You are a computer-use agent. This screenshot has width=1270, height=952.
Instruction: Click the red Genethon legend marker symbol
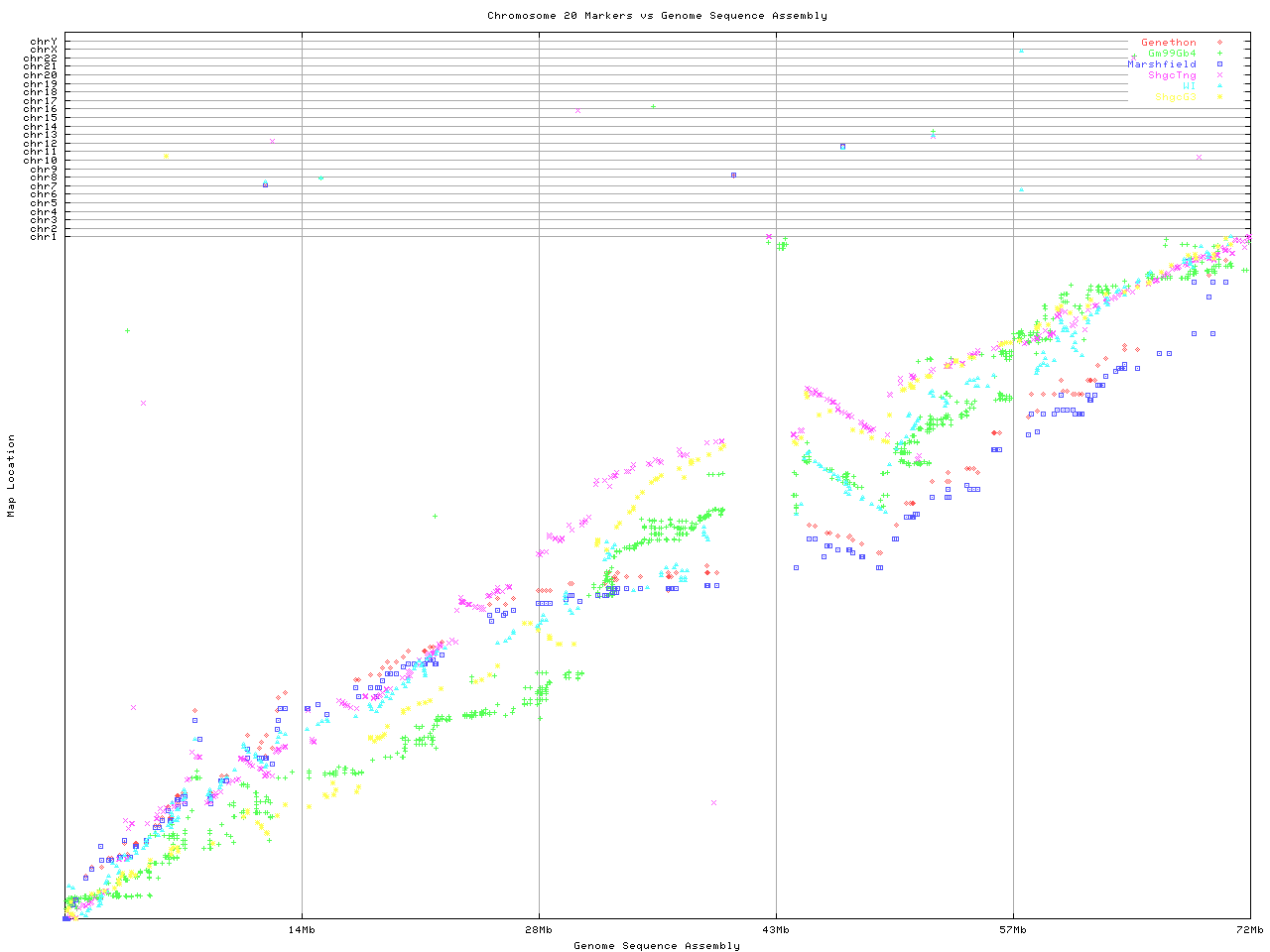[1218, 43]
